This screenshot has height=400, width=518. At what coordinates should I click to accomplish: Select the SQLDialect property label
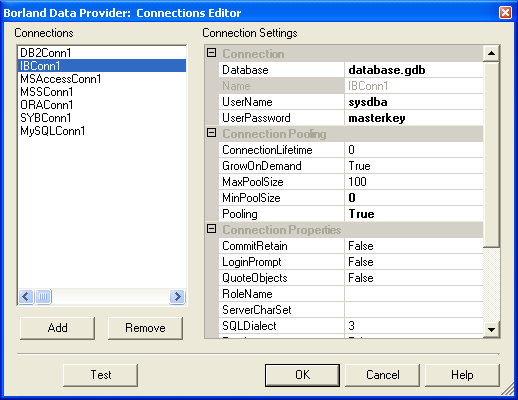click(x=281, y=326)
